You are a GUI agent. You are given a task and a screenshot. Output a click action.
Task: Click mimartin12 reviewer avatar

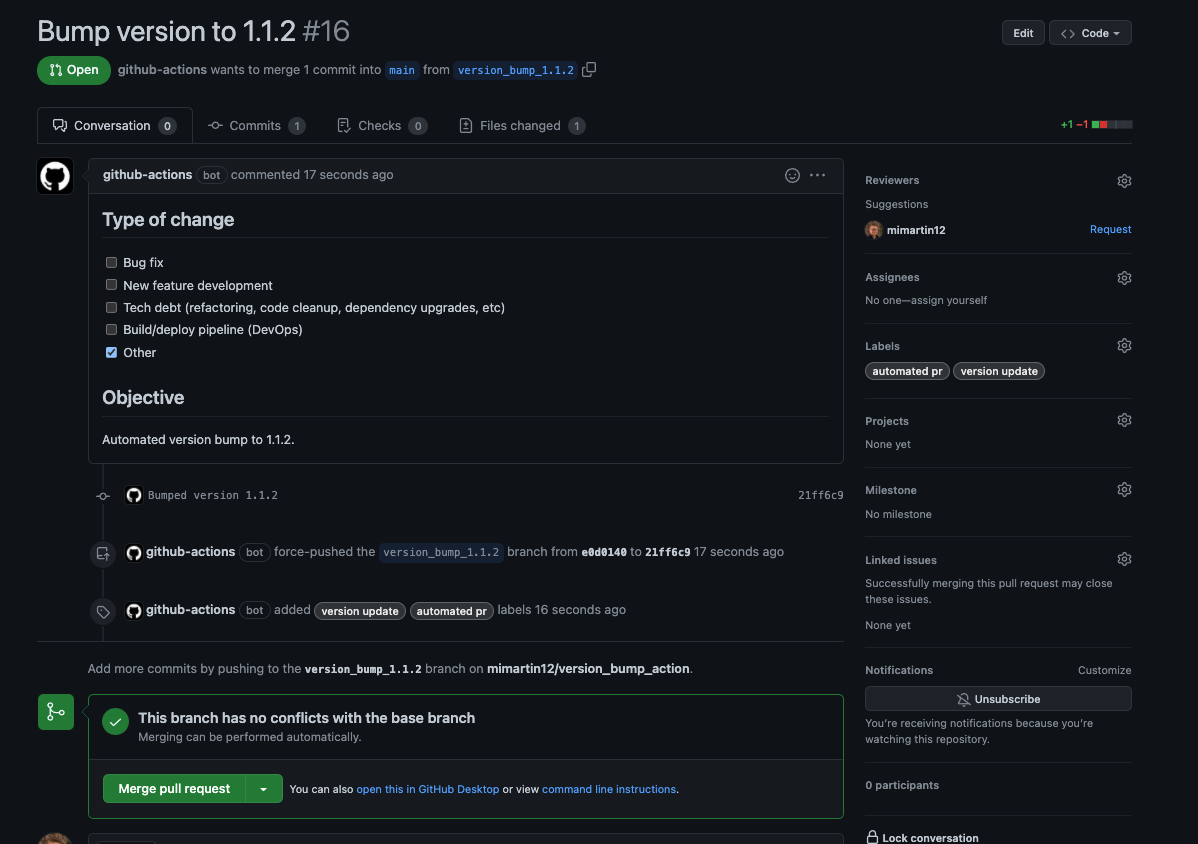pyautogui.click(x=873, y=230)
